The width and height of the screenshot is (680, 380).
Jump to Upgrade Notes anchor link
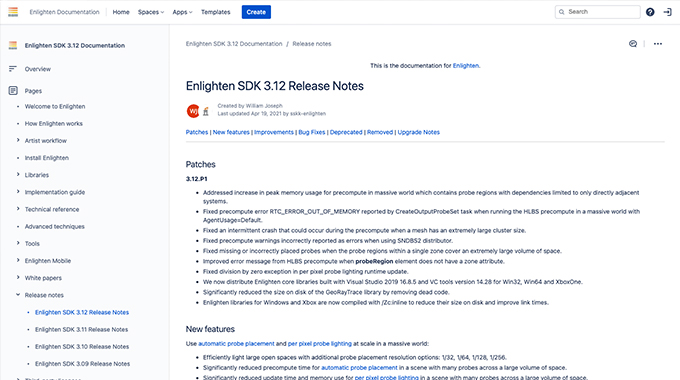(418, 132)
